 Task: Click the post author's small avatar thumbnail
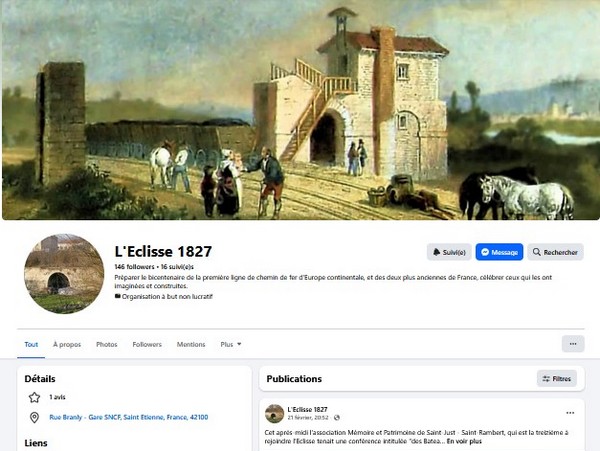click(x=274, y=414)
